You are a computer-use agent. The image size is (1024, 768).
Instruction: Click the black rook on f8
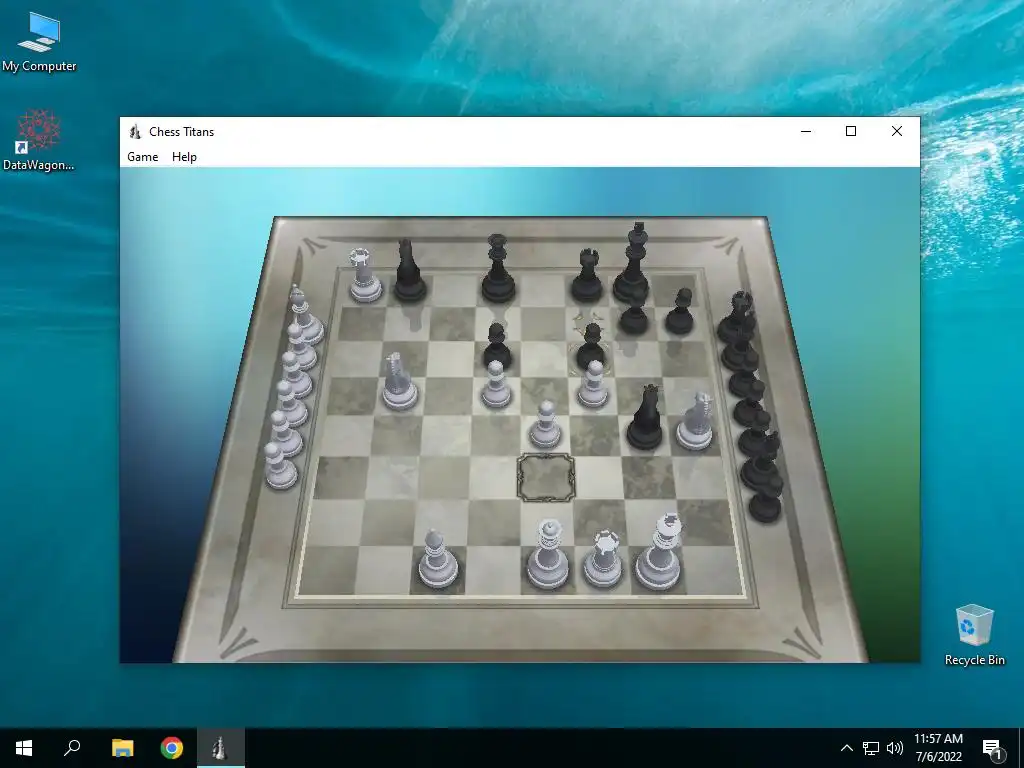click(586, 276)
